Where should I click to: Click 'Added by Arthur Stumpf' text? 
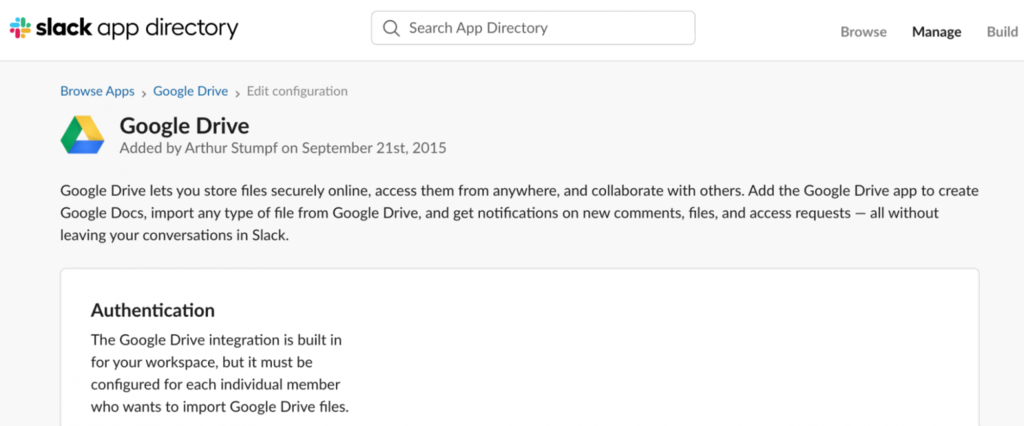point(199,148)
